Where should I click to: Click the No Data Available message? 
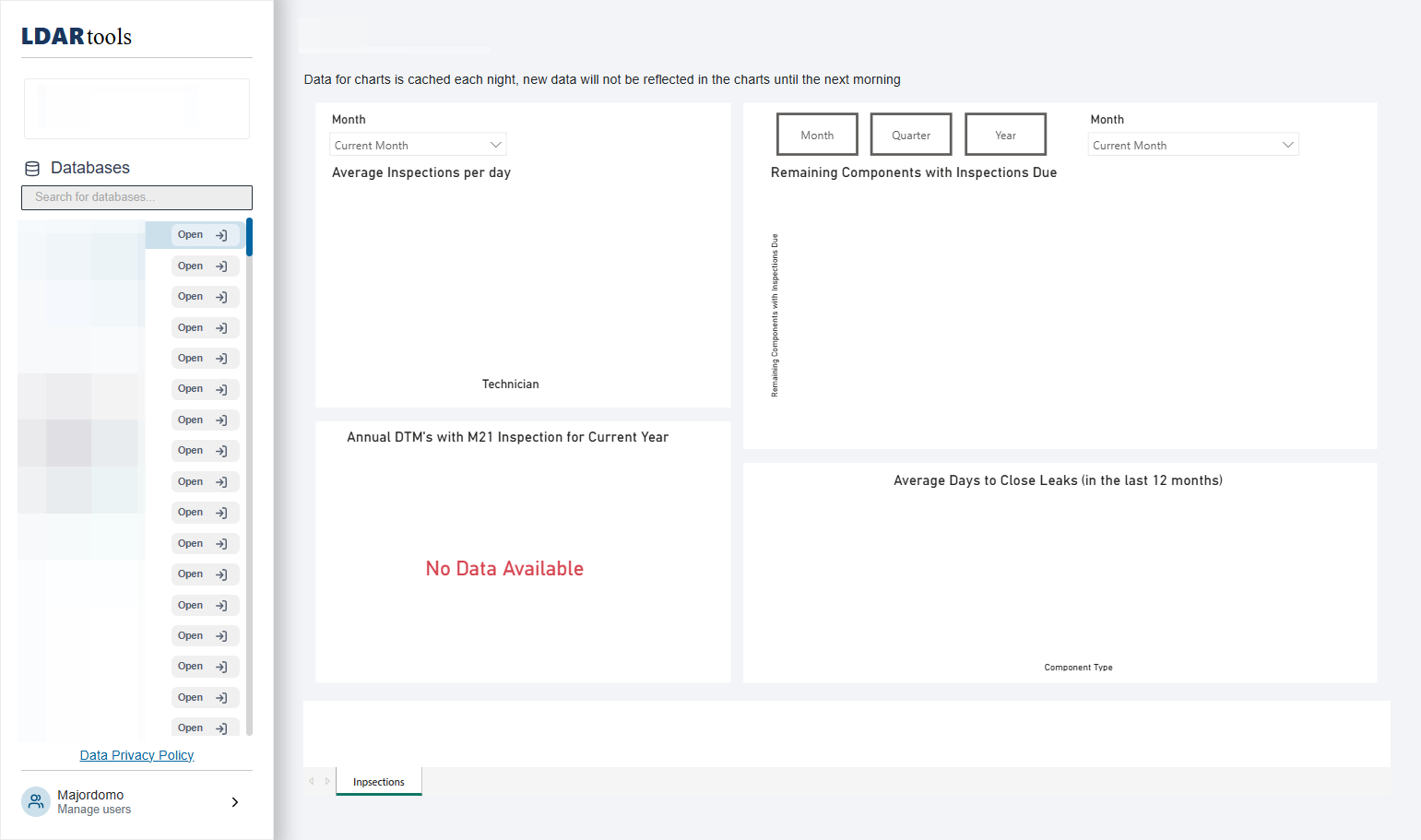[504, 569]
